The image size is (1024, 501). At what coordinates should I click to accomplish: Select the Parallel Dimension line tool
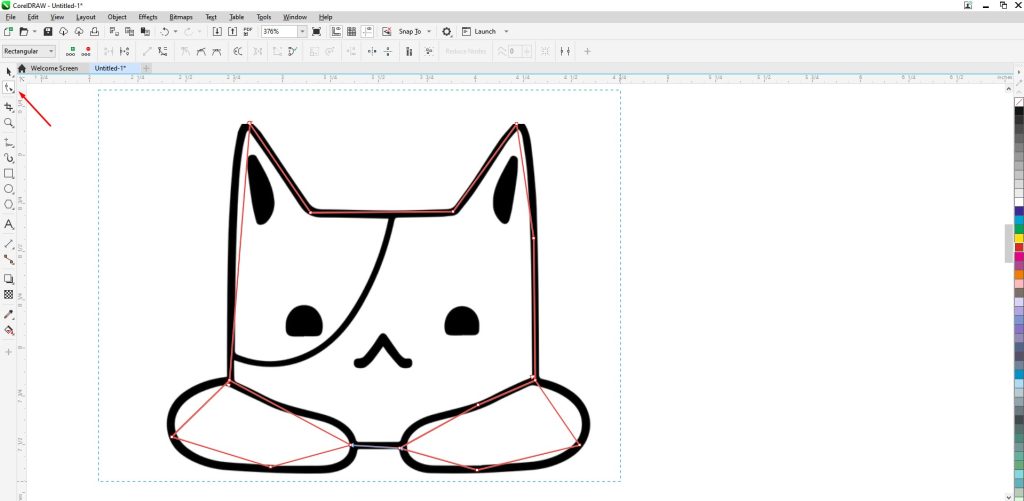[x=8, y=244]
